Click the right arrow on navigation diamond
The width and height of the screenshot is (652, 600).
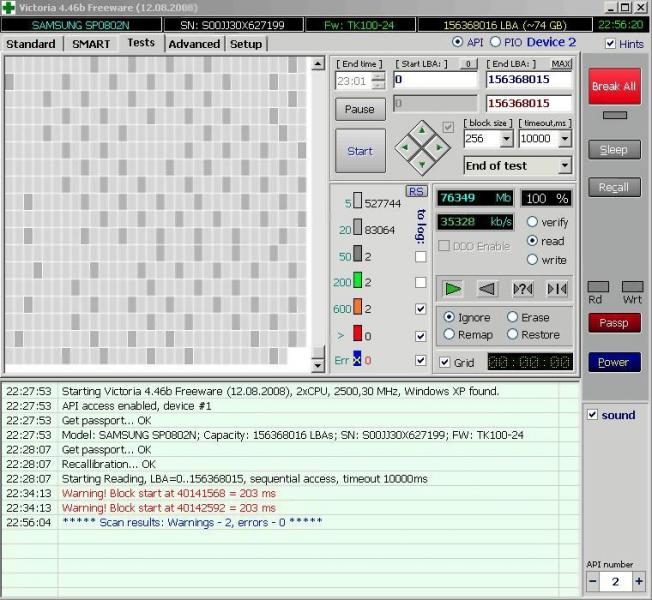(x=441, y=150)
